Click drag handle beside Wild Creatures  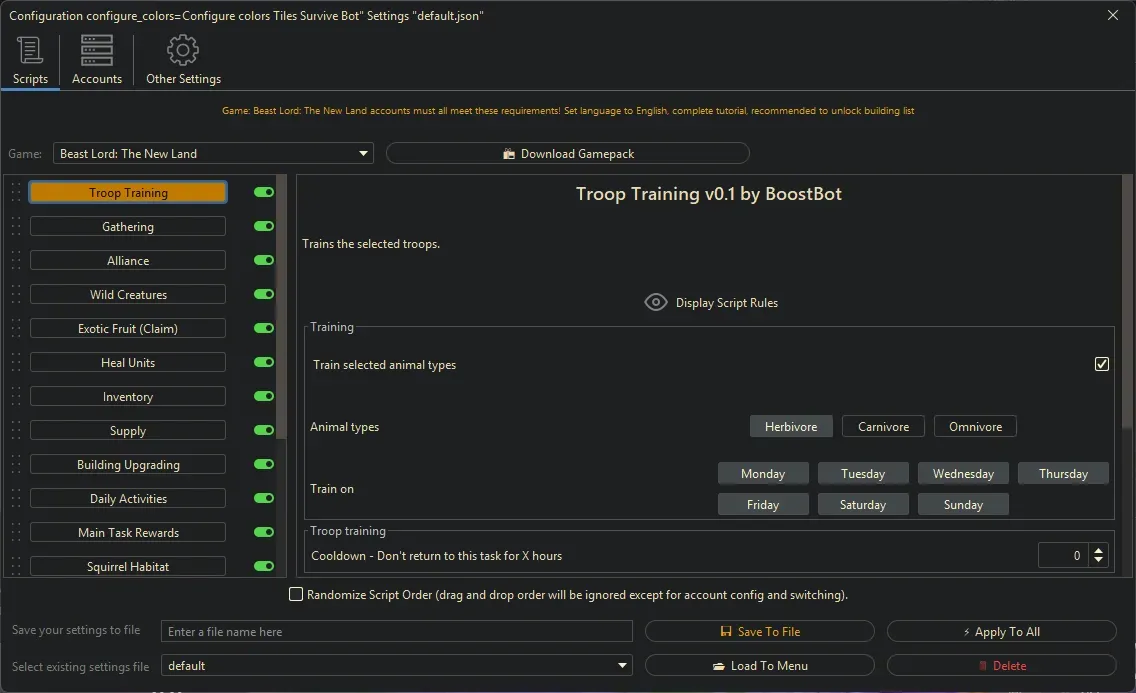click(16, 295)
